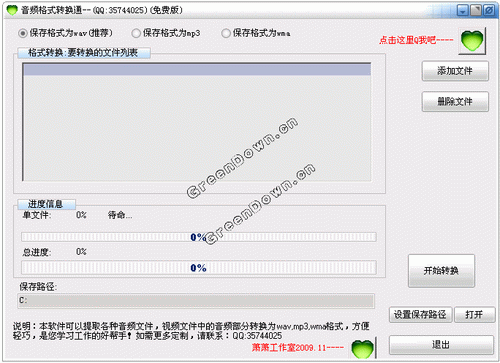Screen dimensions: 500x363
Task: Click the 删除文件 delete file button
Action: (x=455, y=102)
